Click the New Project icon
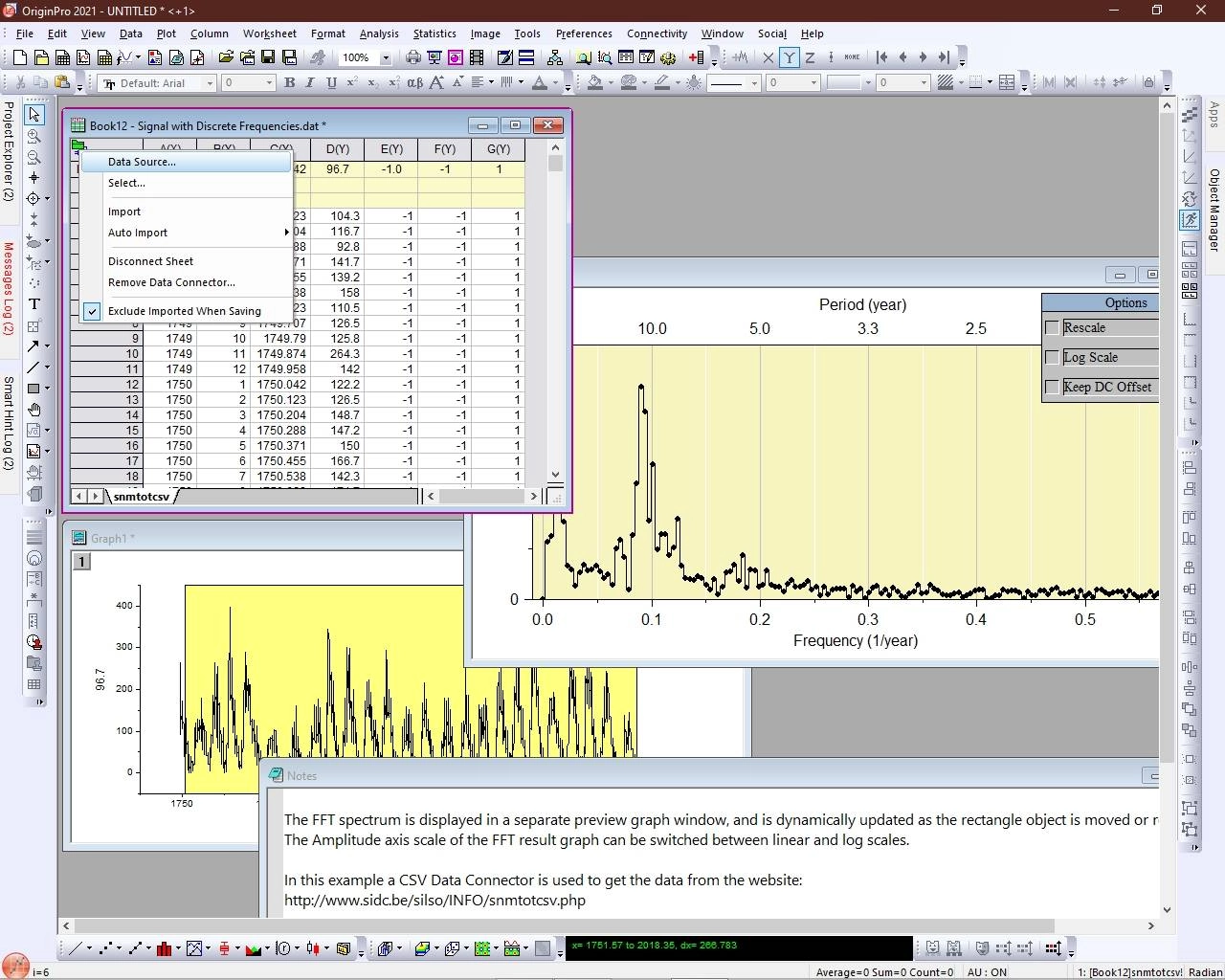1225x980 pixels. [x=19, y=57]
